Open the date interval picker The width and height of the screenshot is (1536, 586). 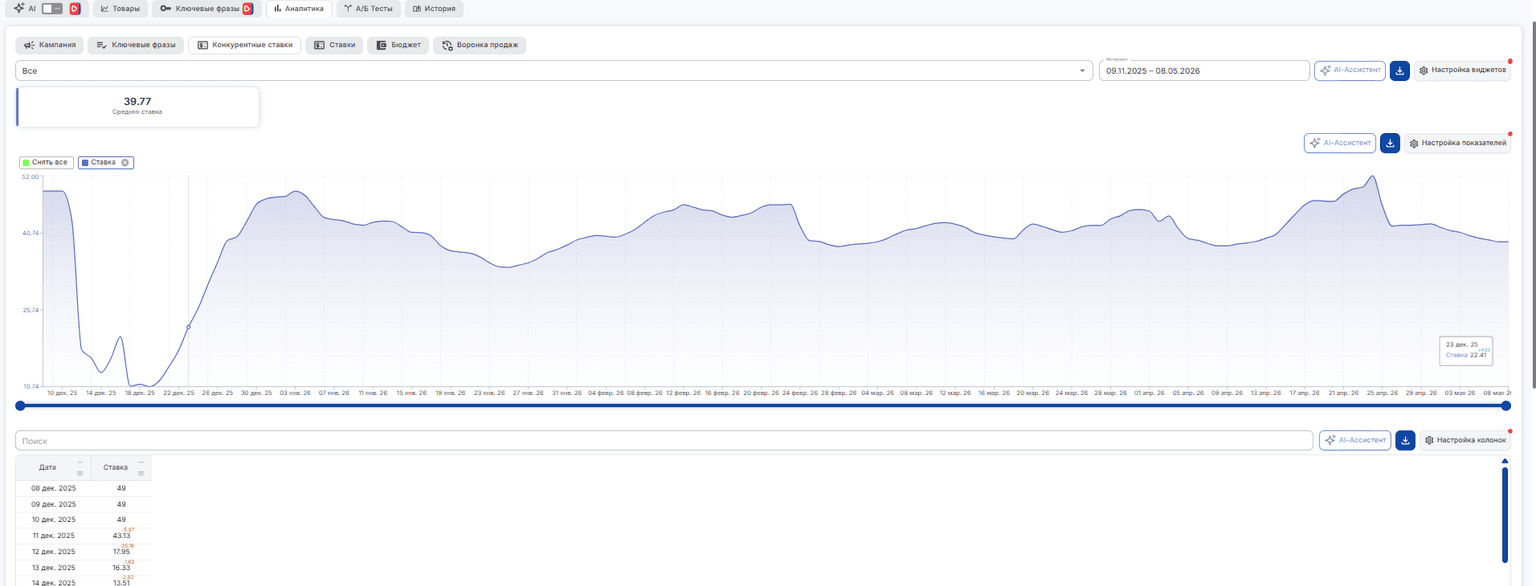click(x=1204, y=71)
